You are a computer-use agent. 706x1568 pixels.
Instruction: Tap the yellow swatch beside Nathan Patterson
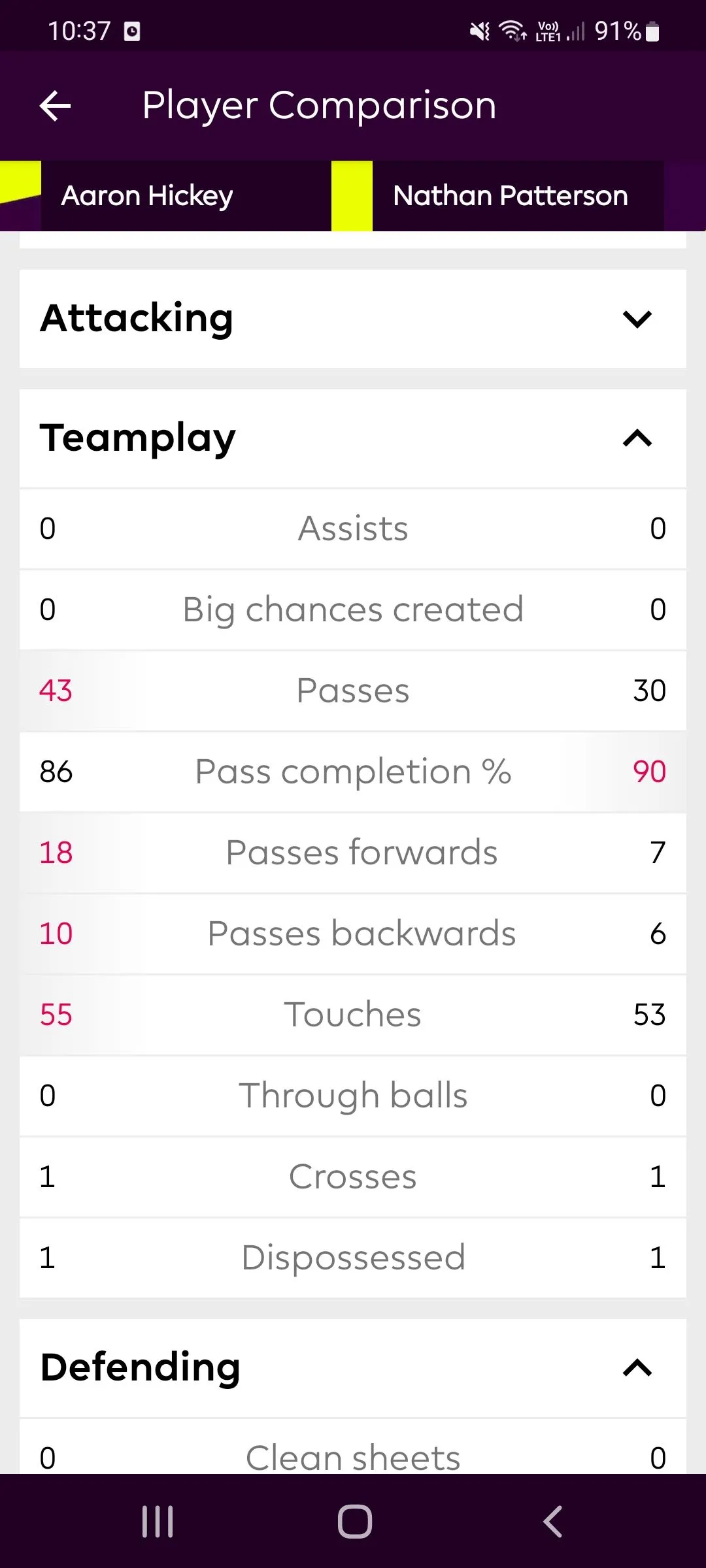[x=352, y=195]
